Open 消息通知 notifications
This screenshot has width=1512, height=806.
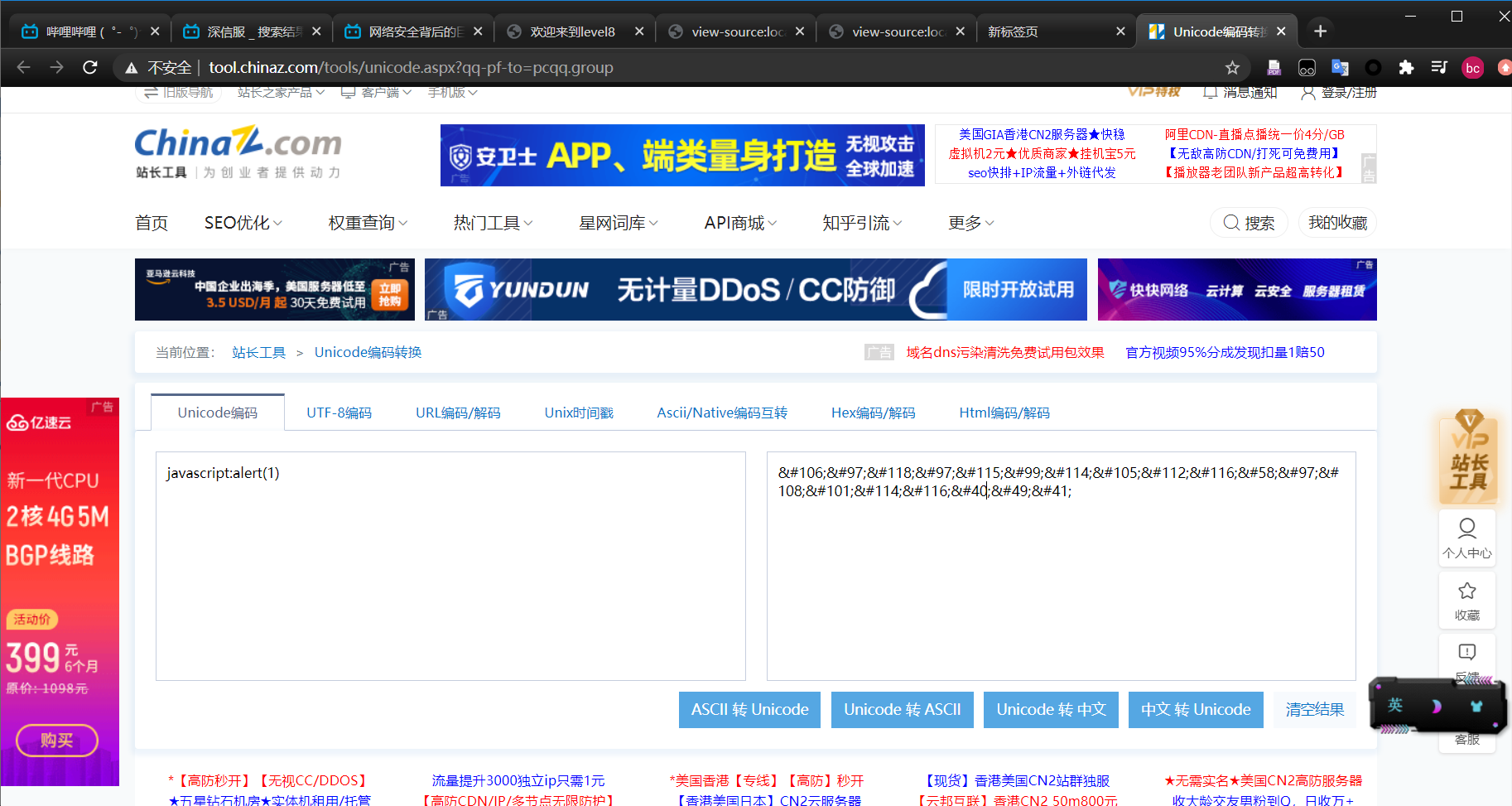click(x=1240, y=93)
